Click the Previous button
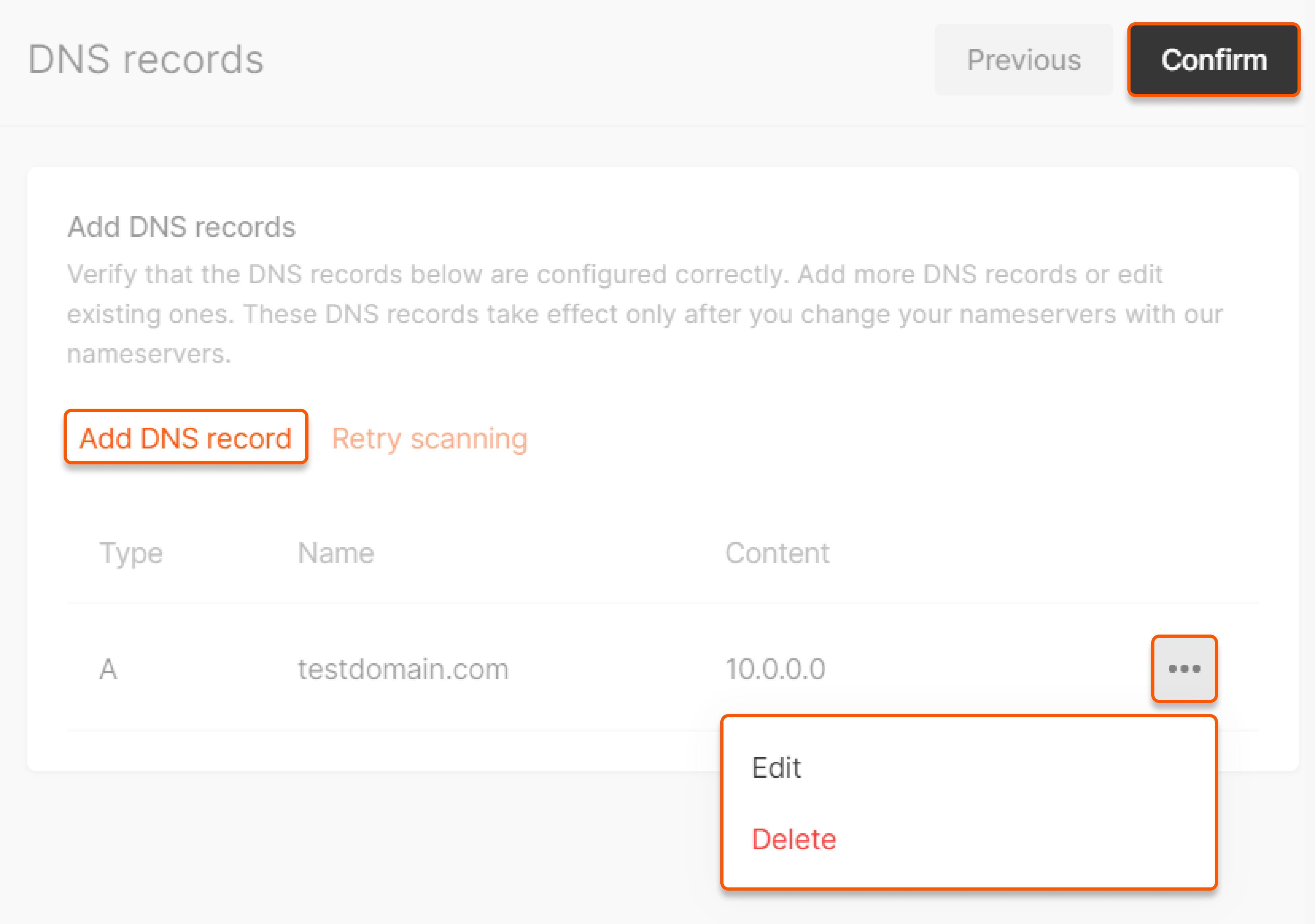This screenshot has height=924, width=1315. click(1024, 60)
